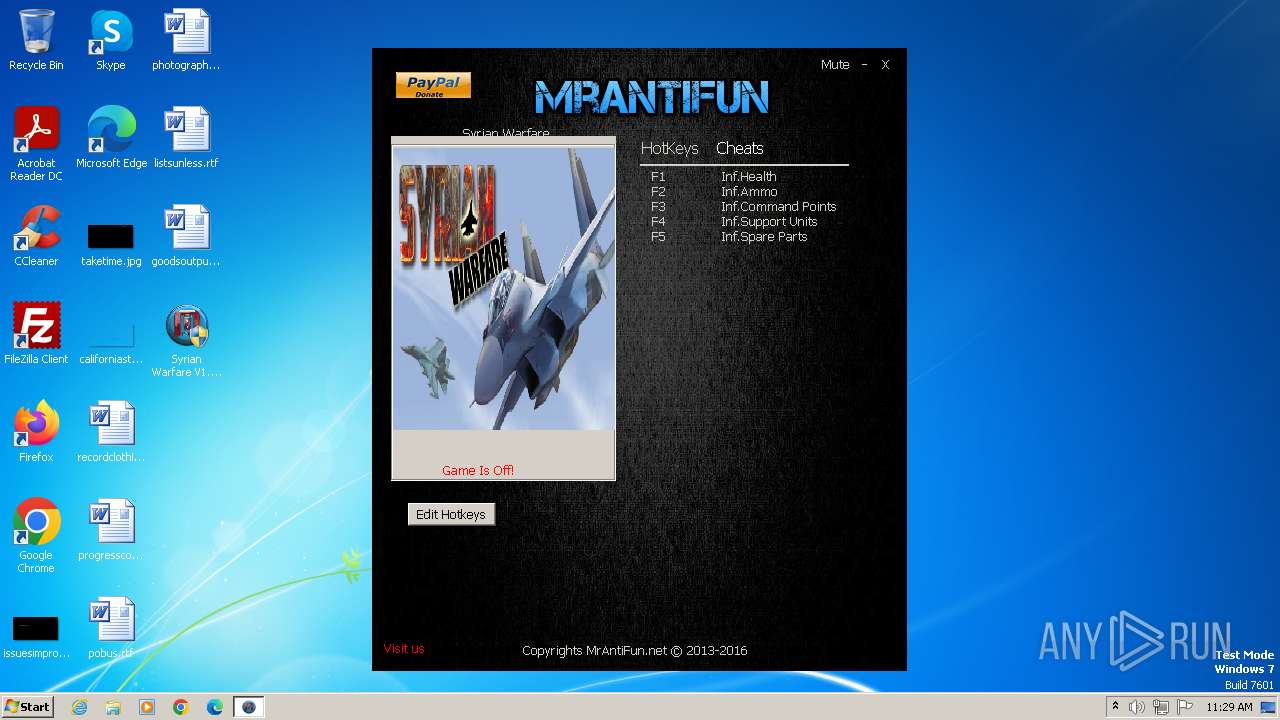Show hidden system tray icons
This screenshot has height=720, width=1280.
click(1115, 706)
